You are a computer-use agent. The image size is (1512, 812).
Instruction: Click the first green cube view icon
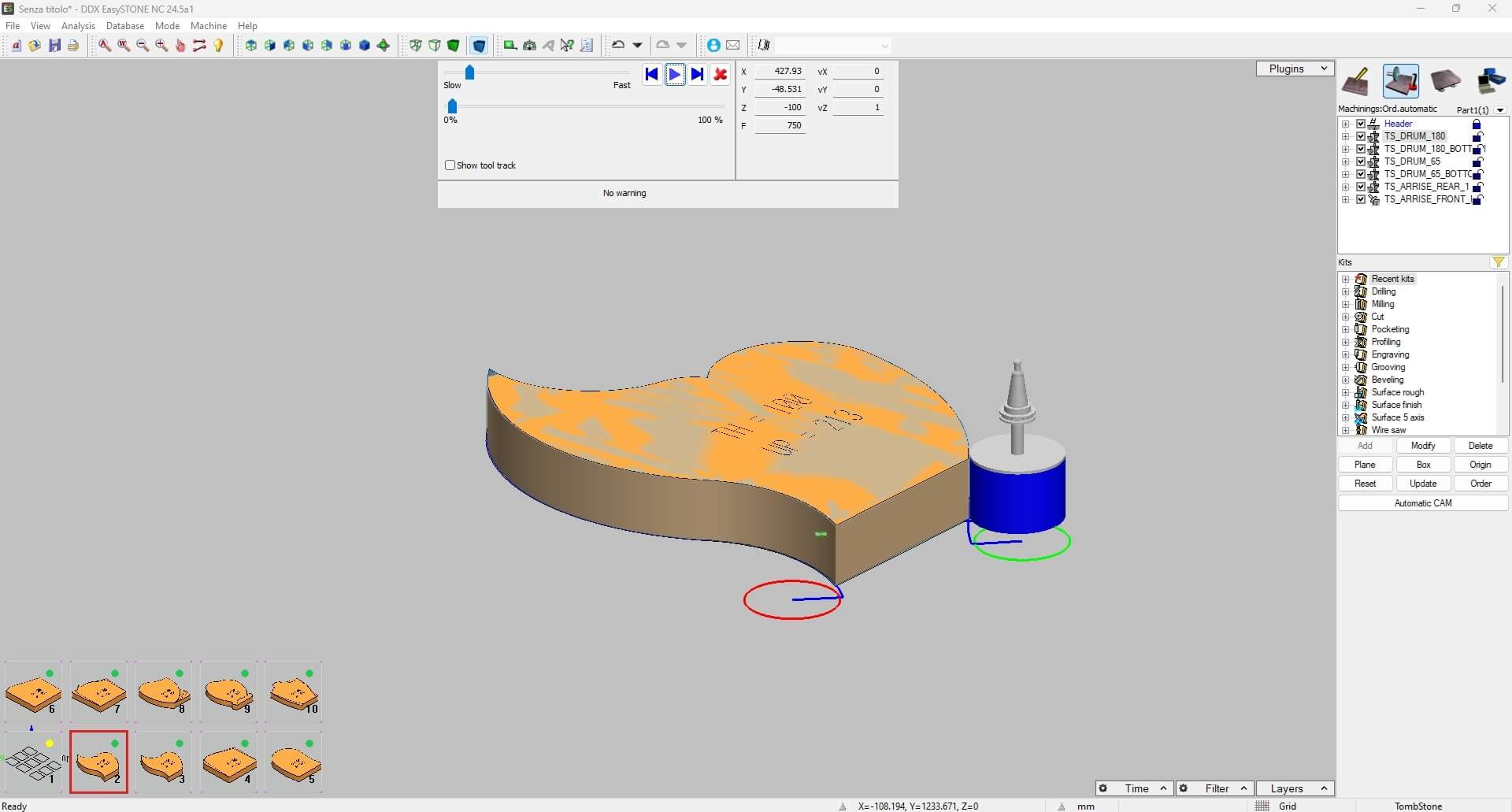[251, 46]
